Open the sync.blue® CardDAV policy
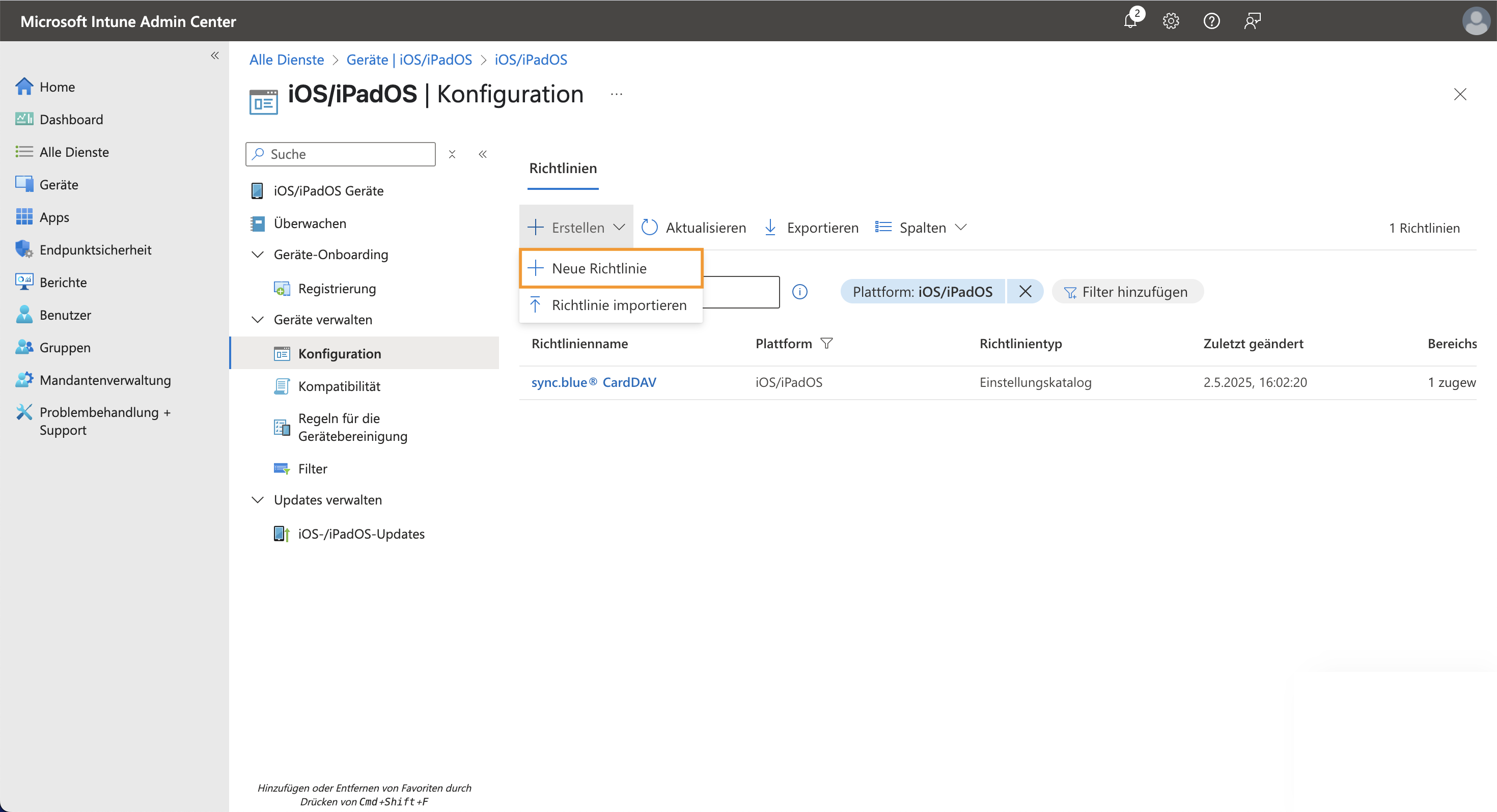This screenshot has height=812, width=1497. click(x=593, y=382)
